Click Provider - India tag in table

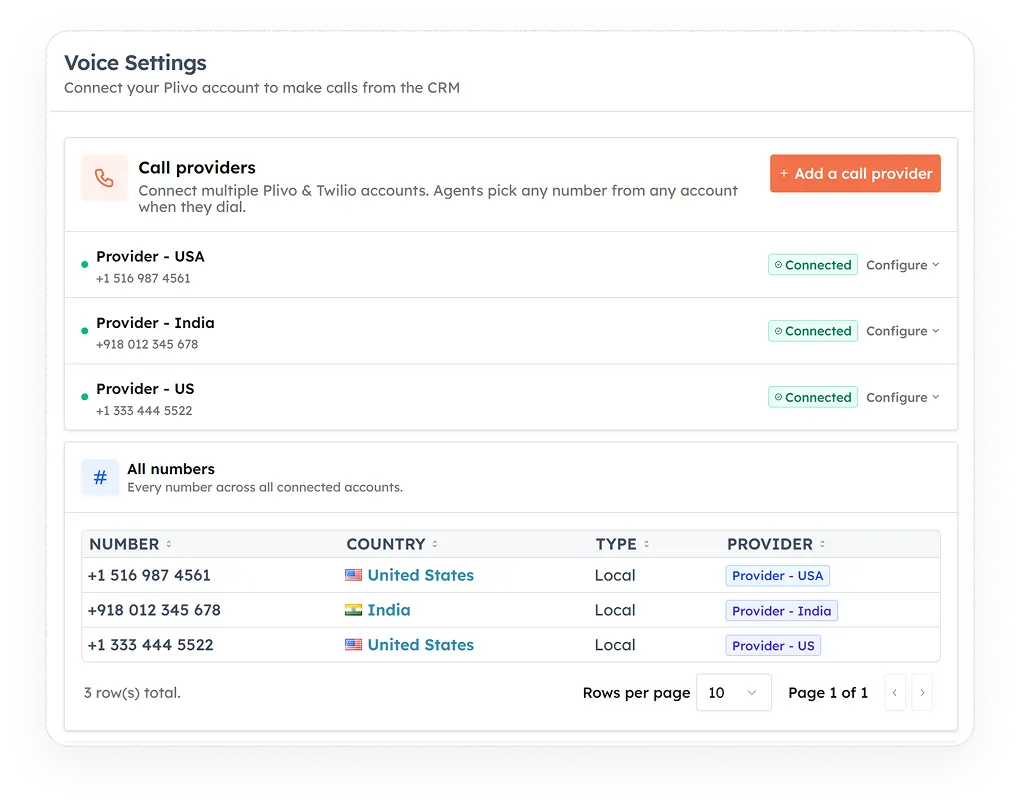point(781,611)
